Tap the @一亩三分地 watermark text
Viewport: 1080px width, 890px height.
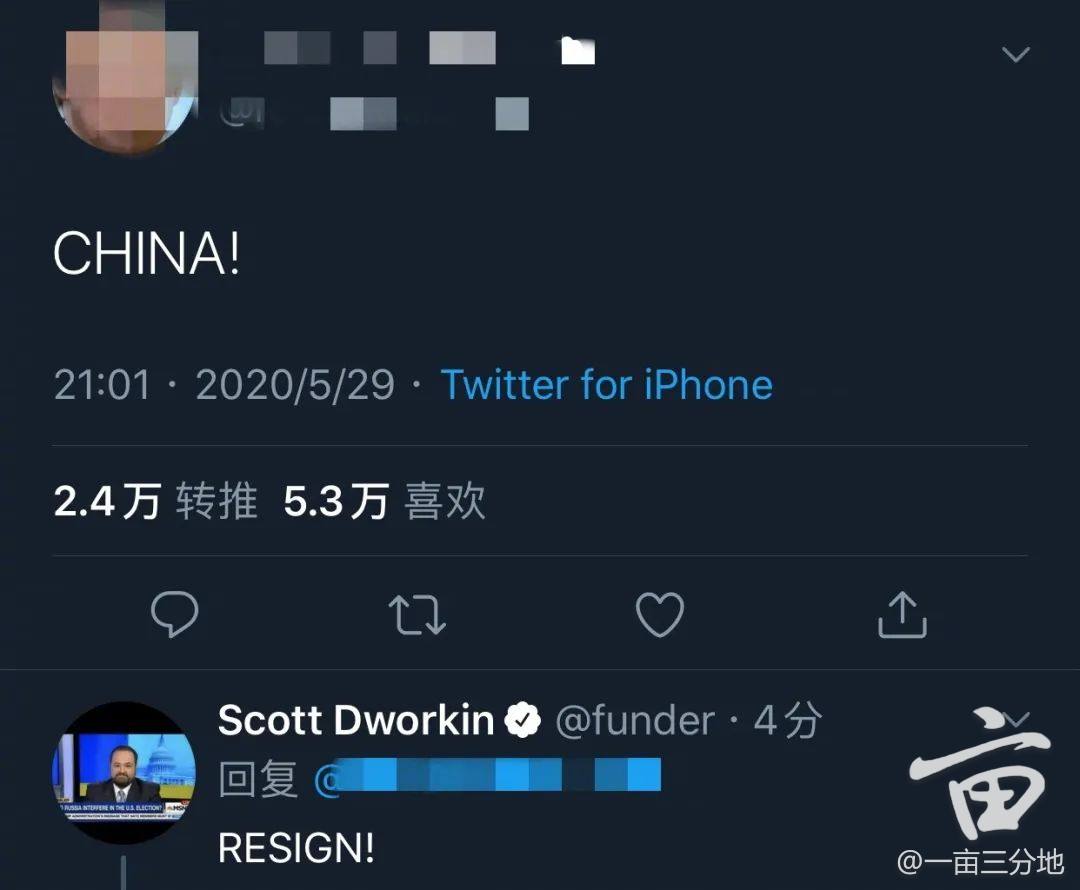980,862
